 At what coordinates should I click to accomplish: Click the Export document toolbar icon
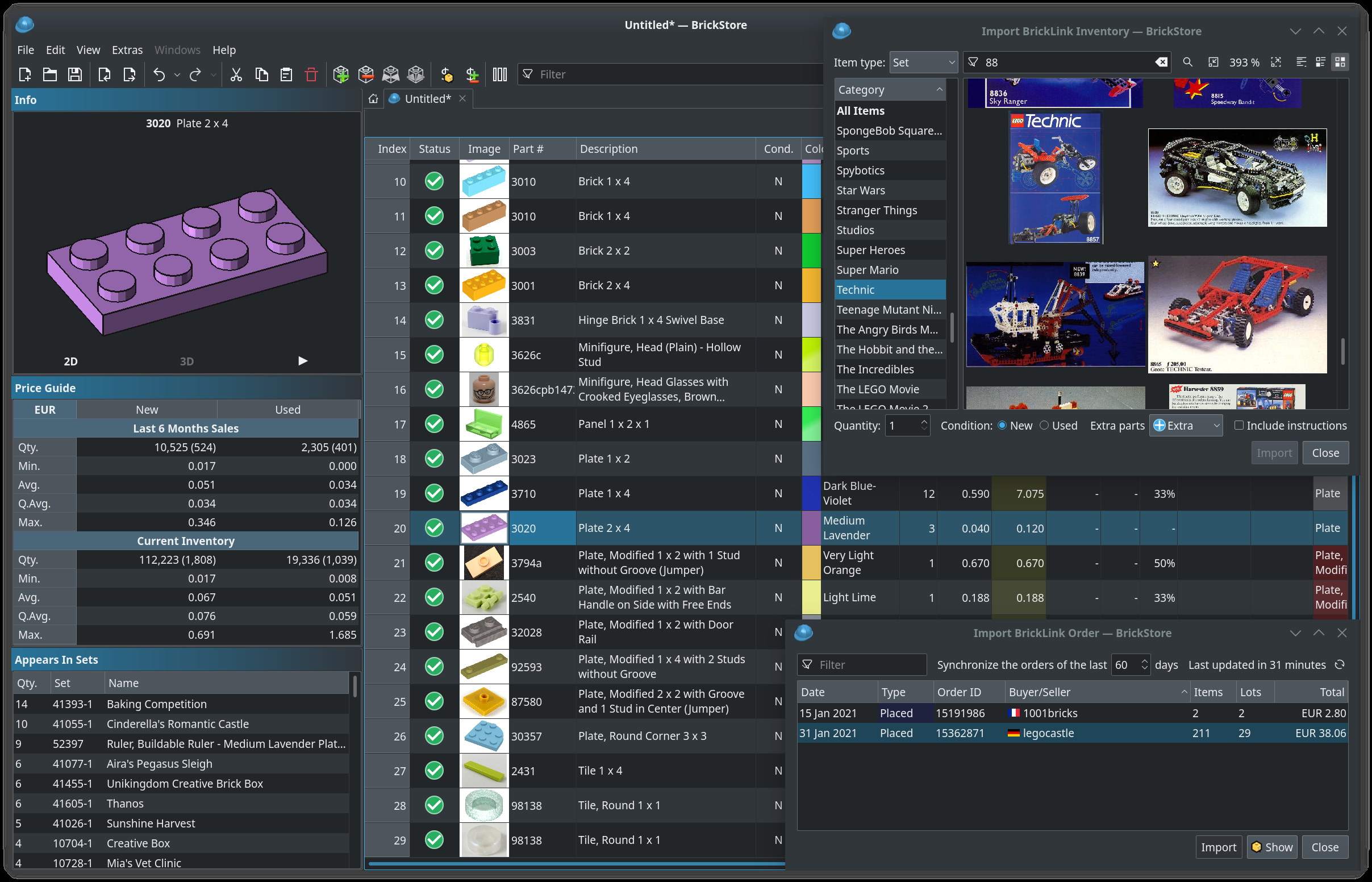point(130,74)
